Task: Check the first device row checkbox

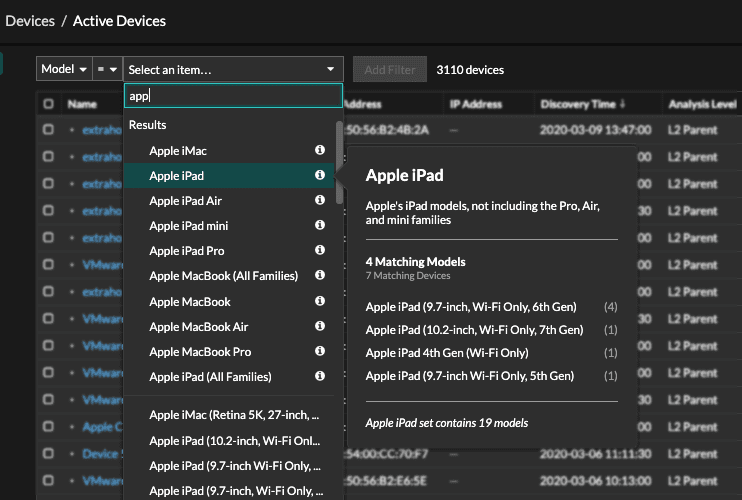Action: click(48, 130)
